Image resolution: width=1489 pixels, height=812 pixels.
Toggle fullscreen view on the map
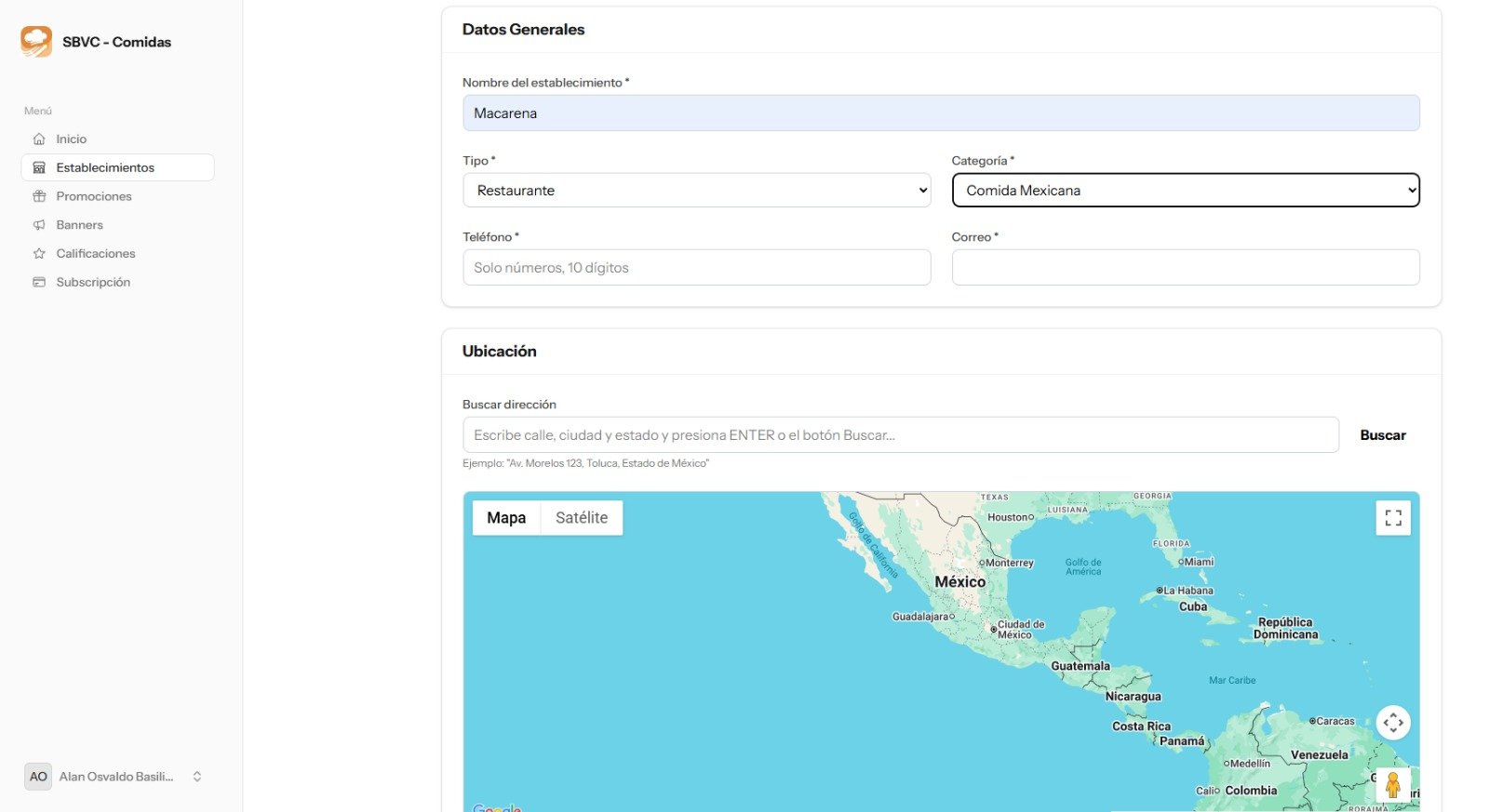[x=1393, y=518]
